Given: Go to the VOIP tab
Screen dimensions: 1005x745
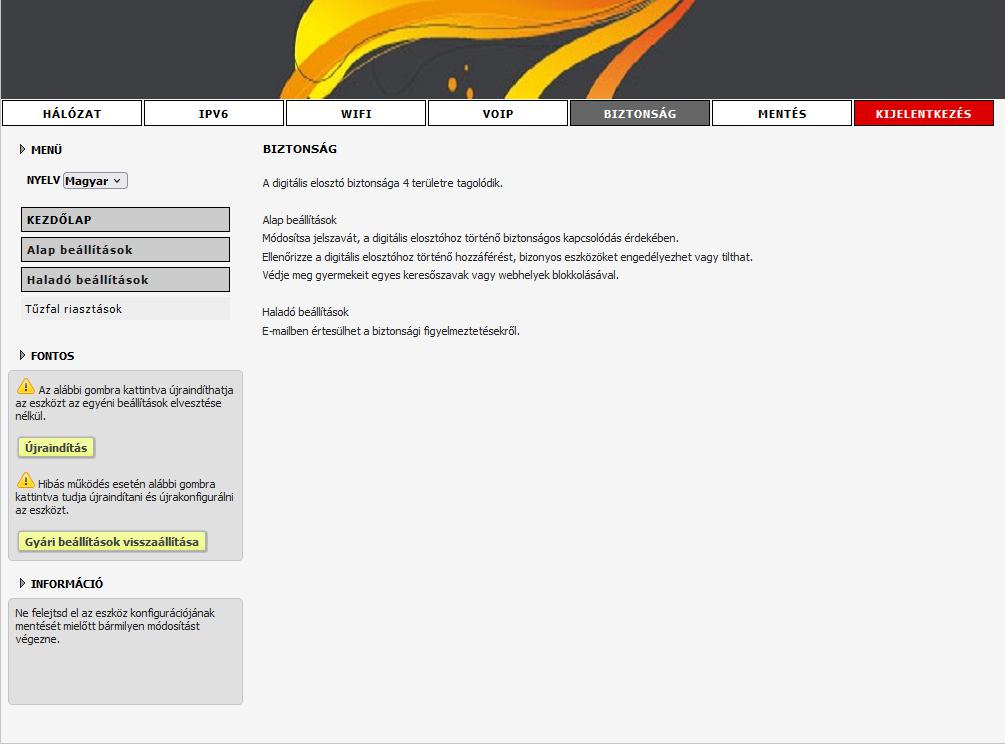Looking at the screenshot, I should (x=498, y=113).
